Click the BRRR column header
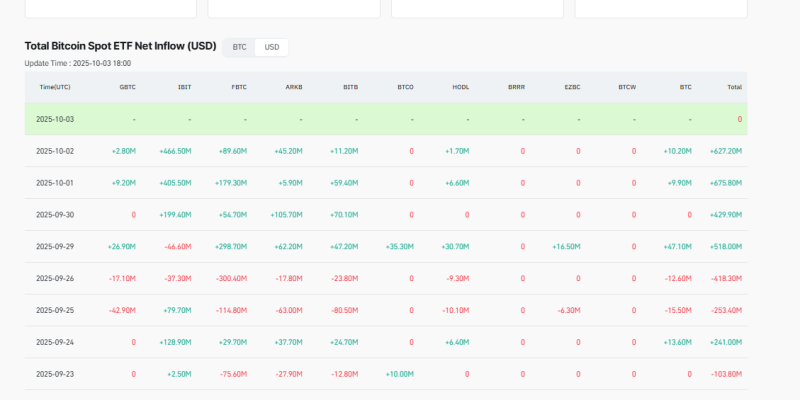Image resolution: width=800 pixels, height=400 pixels. [x=516, y=87]
